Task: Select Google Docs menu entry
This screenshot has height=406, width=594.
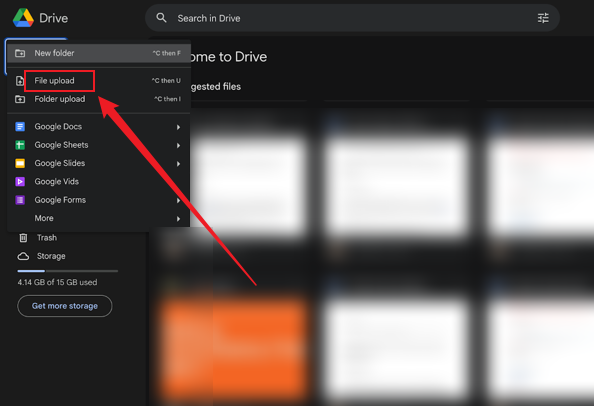Action: point(99,126)
